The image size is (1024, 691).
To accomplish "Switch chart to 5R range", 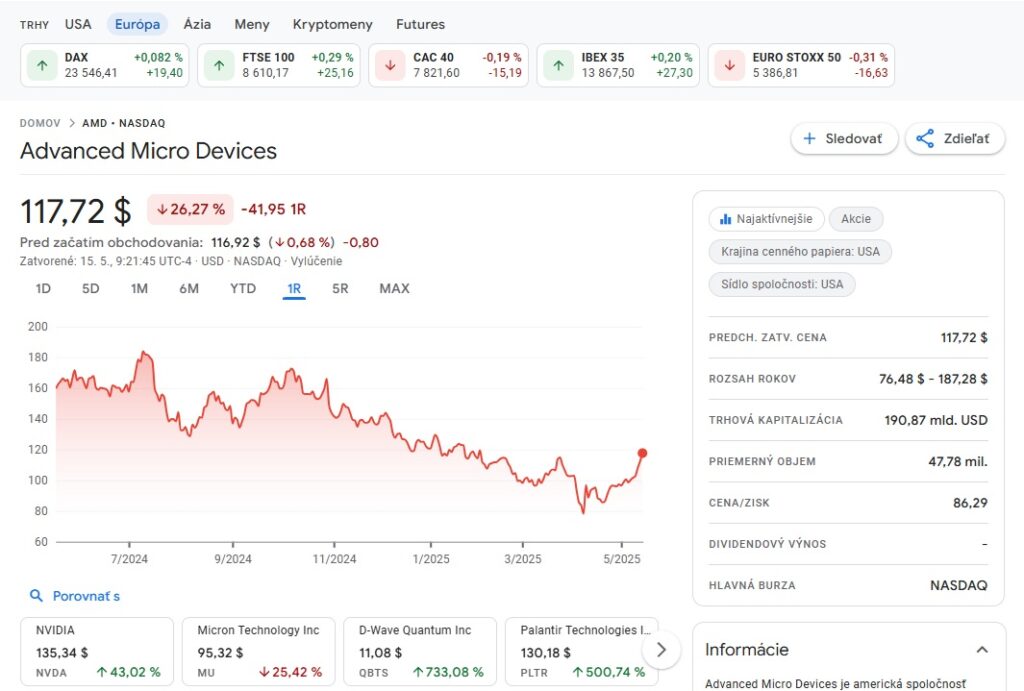I will pyautogui.click(x=340, y=288).
